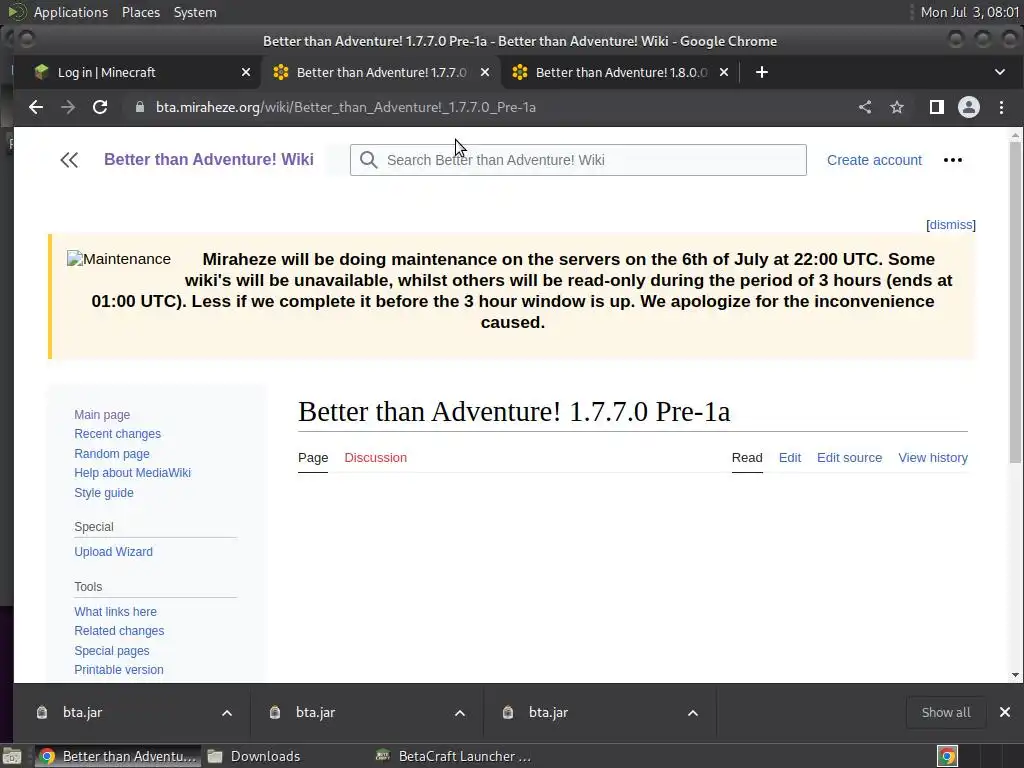
Task: Bookmark this page with the star icon
Action: (x=897, y=107)
